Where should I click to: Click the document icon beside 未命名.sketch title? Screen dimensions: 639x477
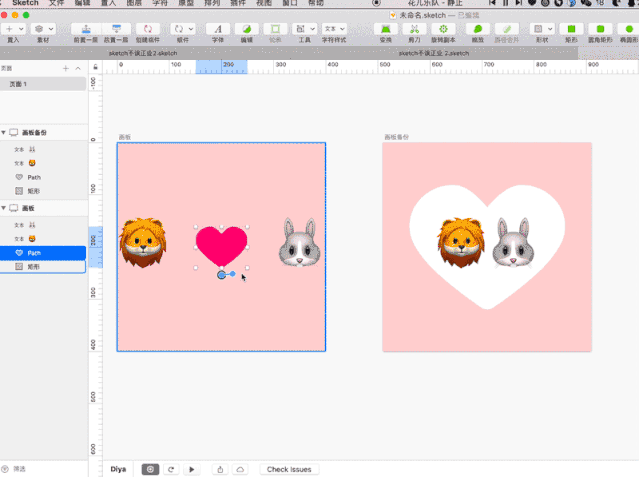click(393, 15)
